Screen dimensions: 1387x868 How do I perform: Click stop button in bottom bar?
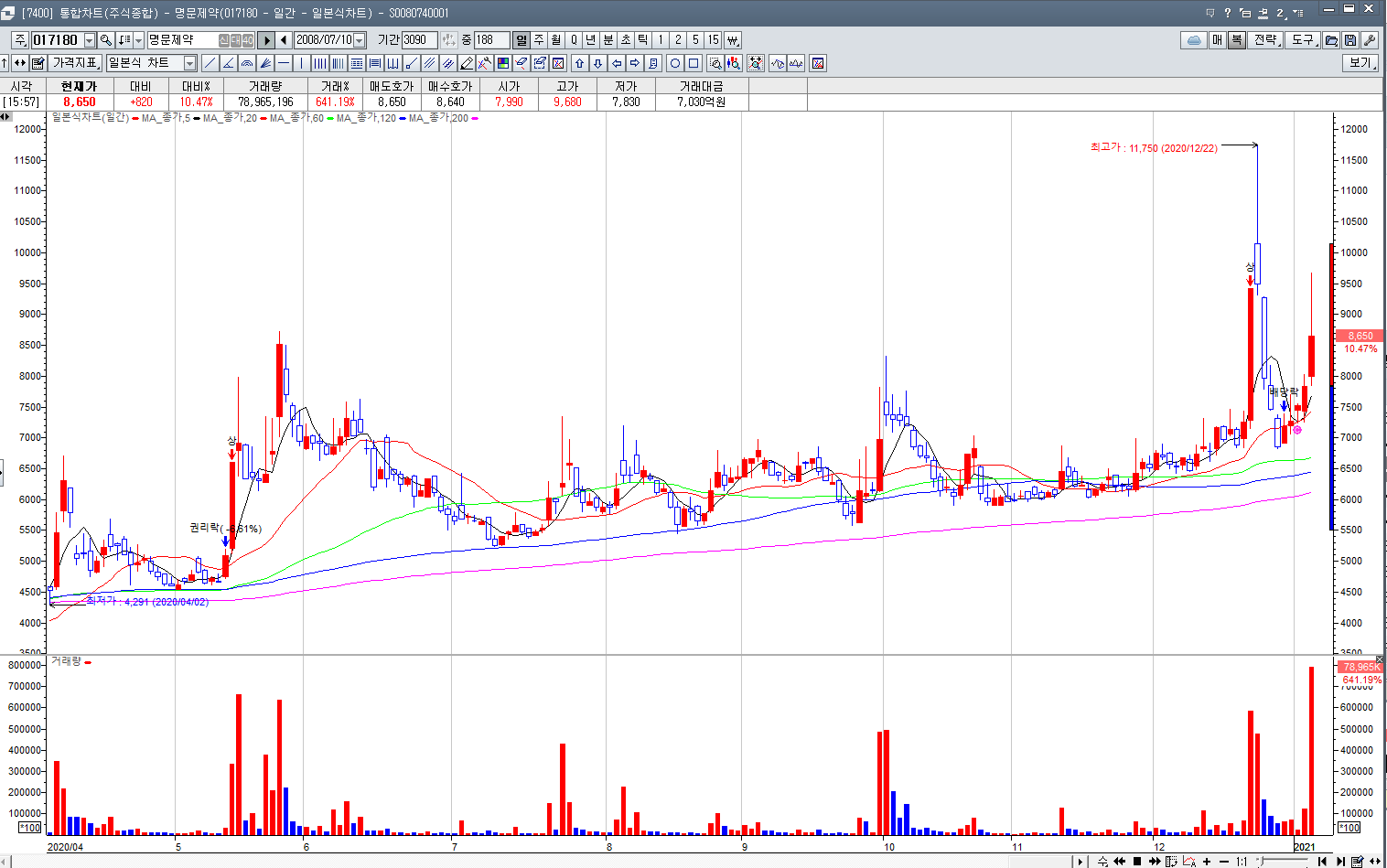coord(1137,862)
